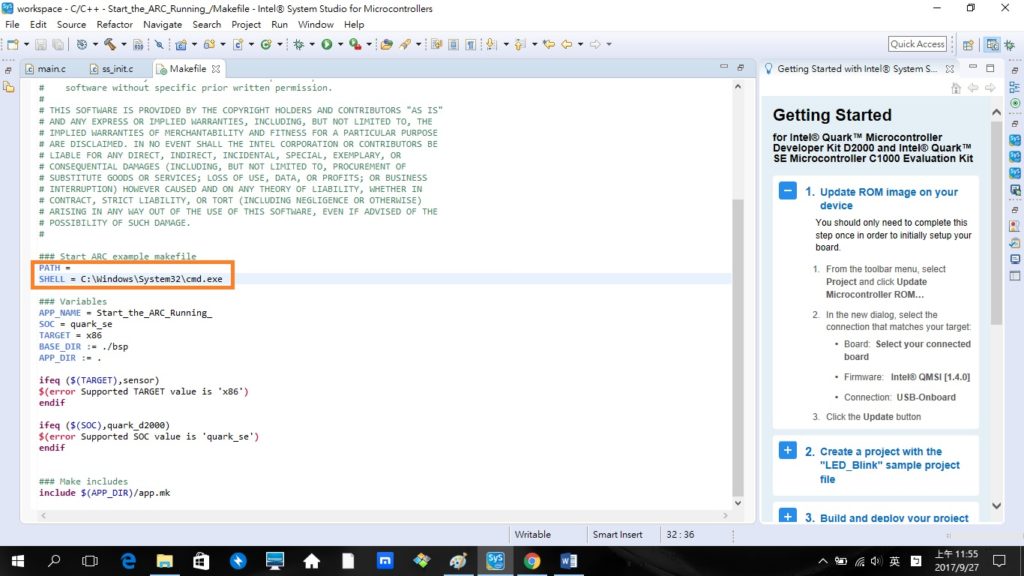Click the Smart Insert status field
This screenshot has height=576, width=1024.
617,534
